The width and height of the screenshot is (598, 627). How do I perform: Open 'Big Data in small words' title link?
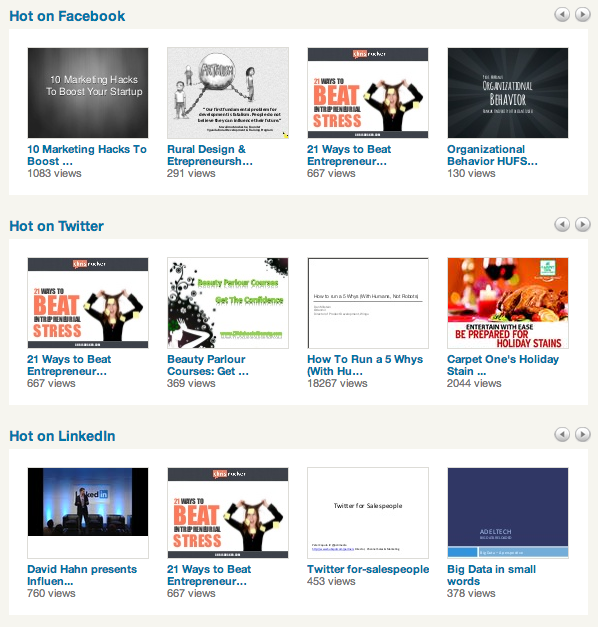[x=491, y=575]
